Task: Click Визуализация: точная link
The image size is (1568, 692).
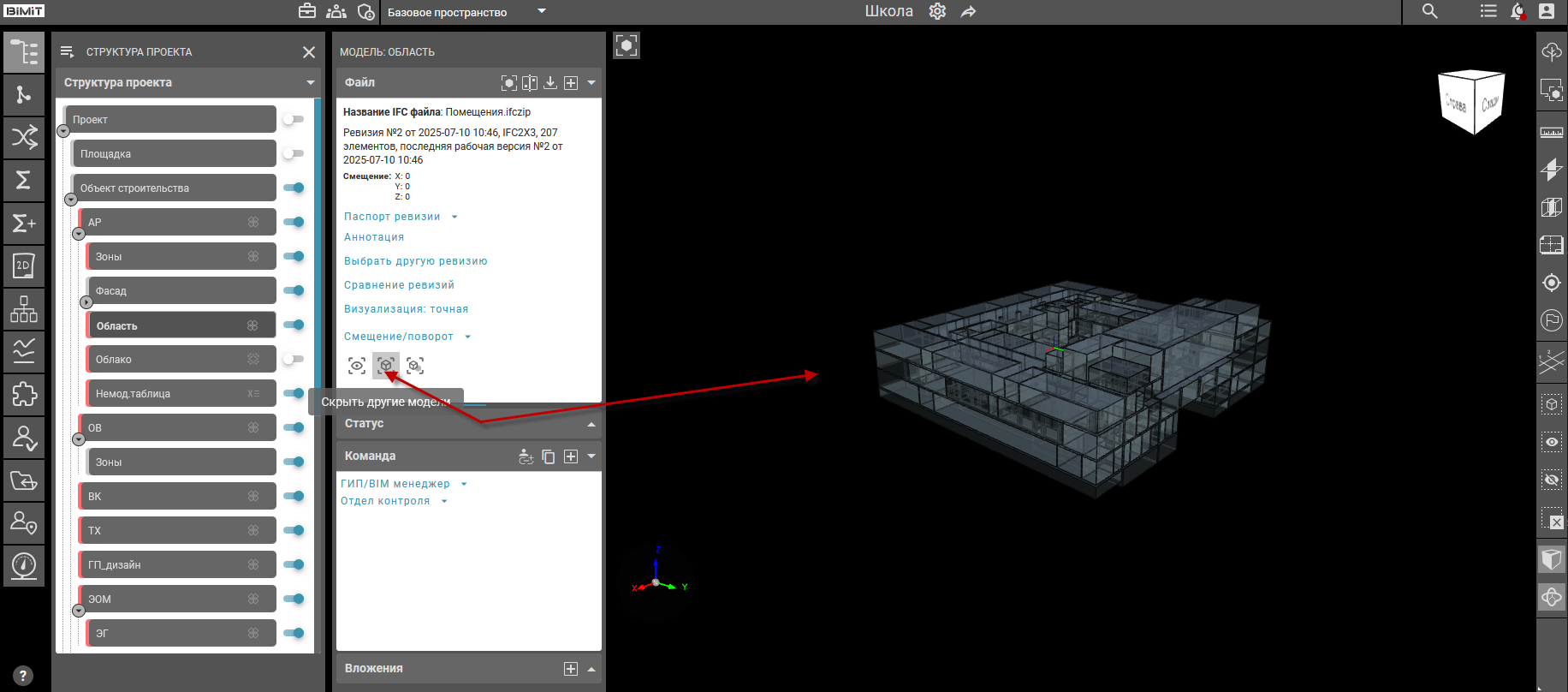Action: tap(407, 309)
